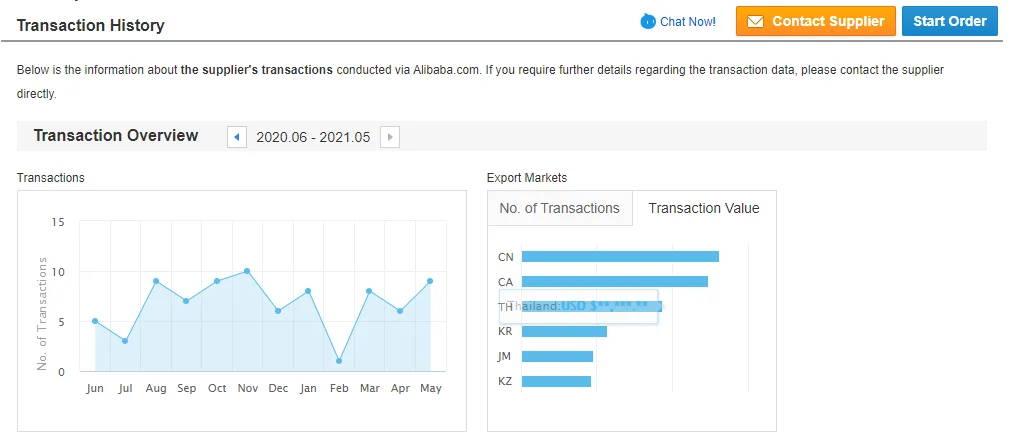
Task: Click the JM export market bar
Action: click(557, 356)
